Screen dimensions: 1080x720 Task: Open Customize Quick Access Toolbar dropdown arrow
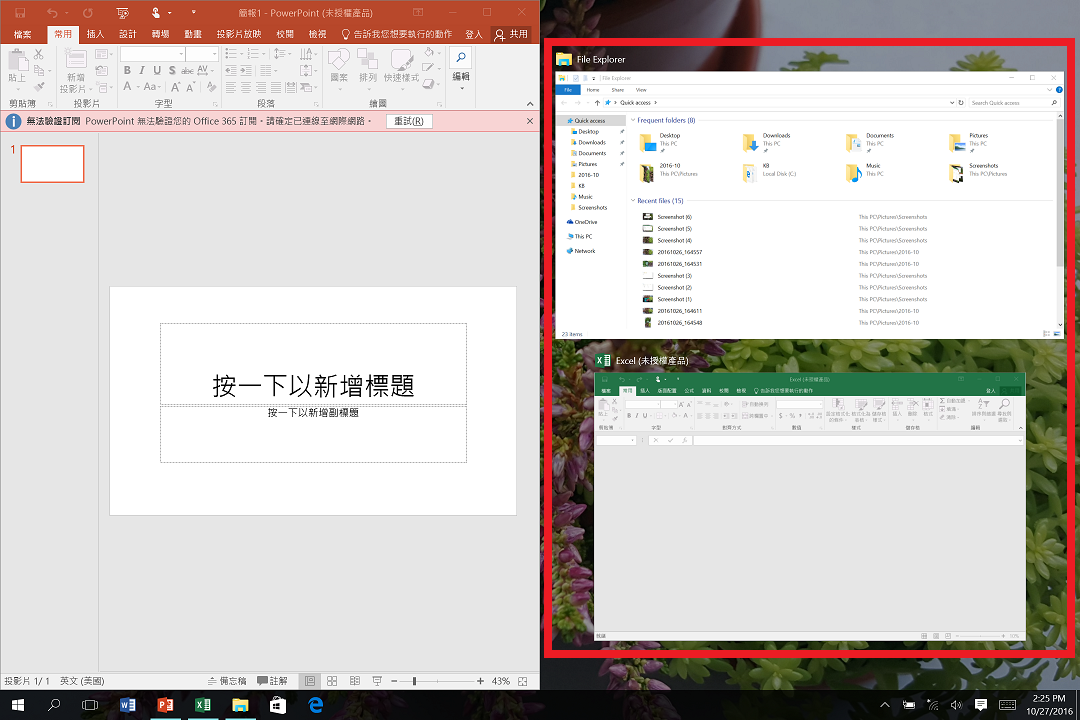pos(194,12)
